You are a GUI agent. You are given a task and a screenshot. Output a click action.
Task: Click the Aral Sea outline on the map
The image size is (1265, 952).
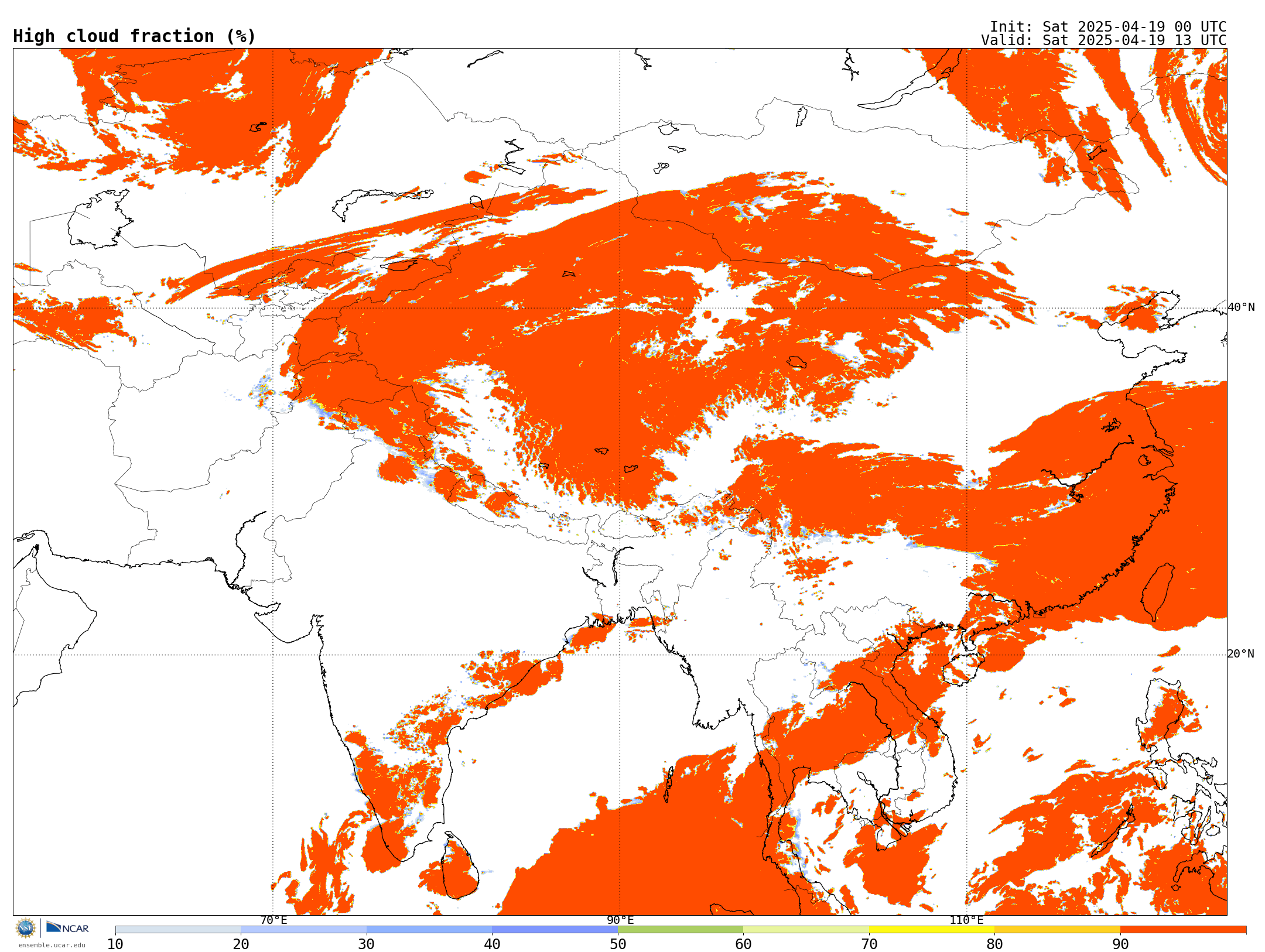coord(100,219)
